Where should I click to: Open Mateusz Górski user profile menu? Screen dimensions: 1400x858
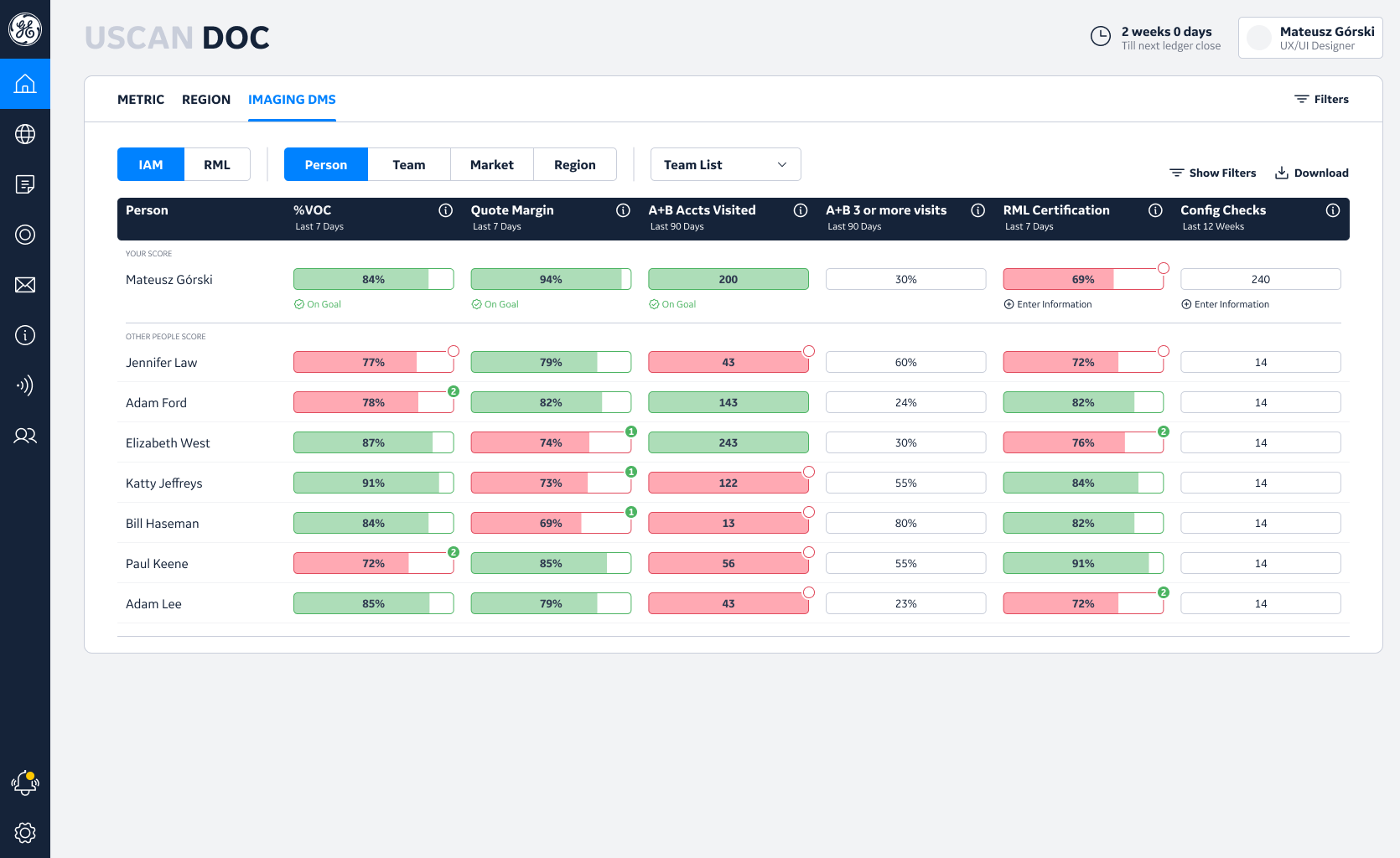(1310, 38)
